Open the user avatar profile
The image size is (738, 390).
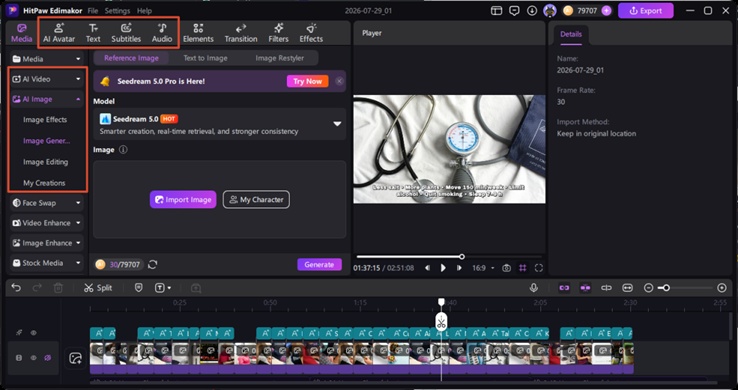pyautogui.click(x=550, y=10)
